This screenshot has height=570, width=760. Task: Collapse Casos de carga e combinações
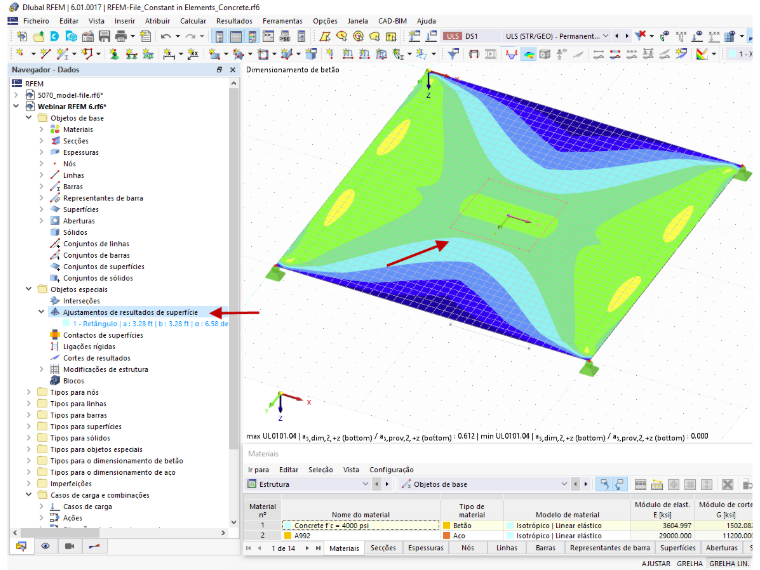[x=29, y=495]
